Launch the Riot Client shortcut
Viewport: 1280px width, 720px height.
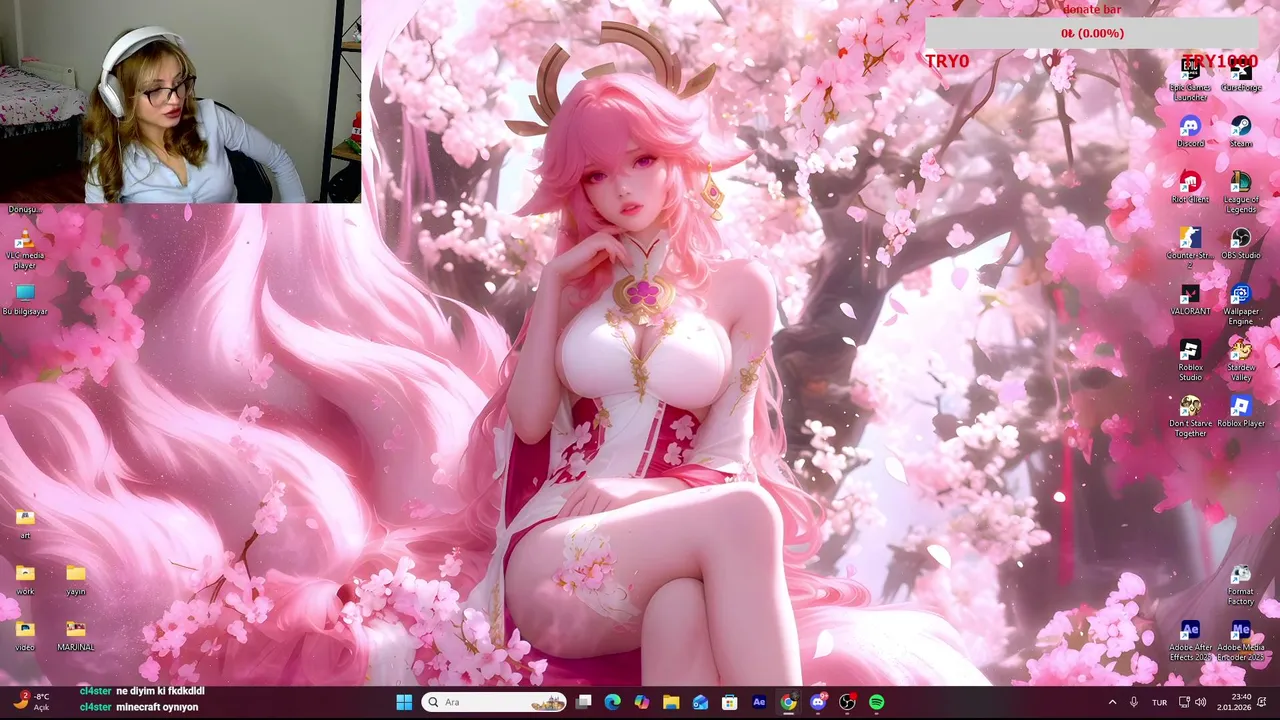click(1190, 188)
